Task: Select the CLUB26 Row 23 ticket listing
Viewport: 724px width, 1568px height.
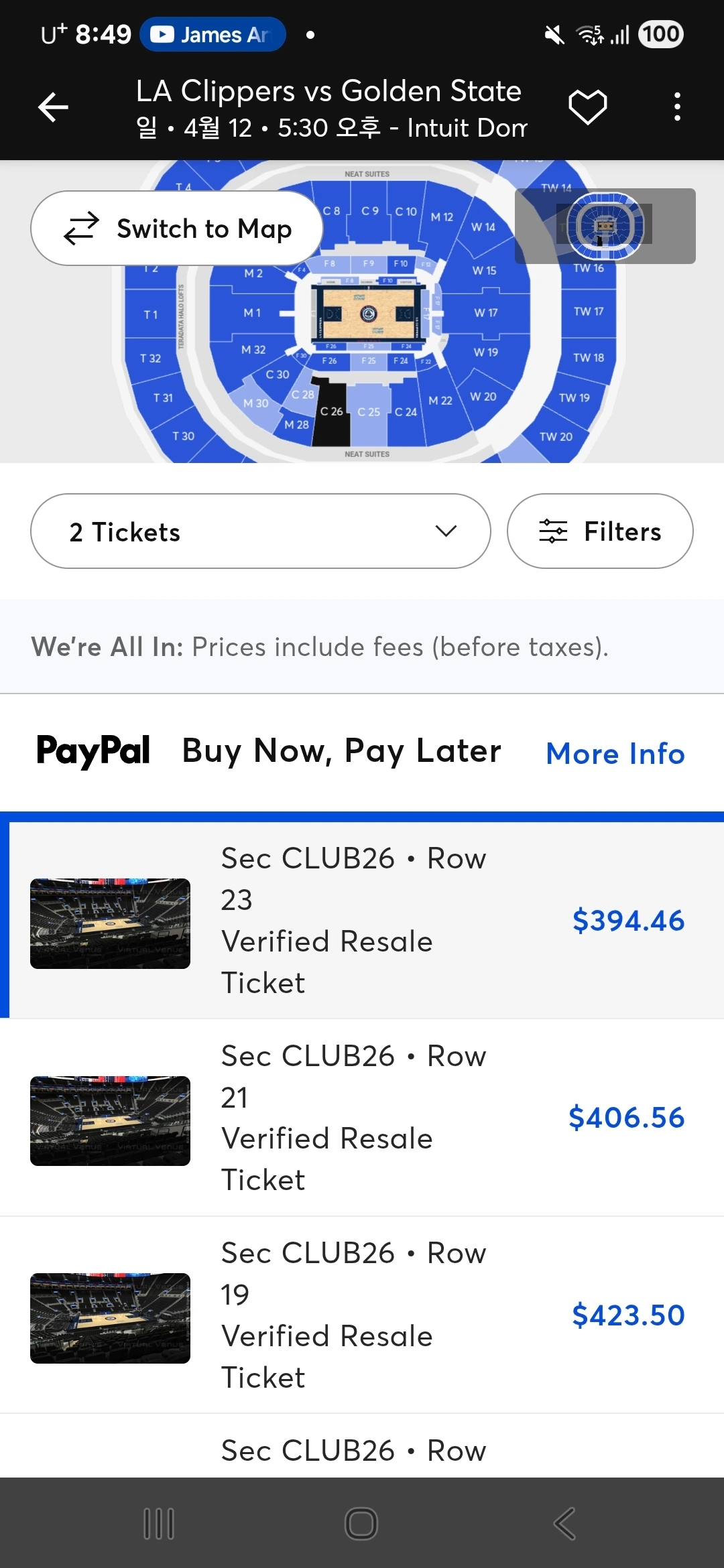Action: (362, 920)
